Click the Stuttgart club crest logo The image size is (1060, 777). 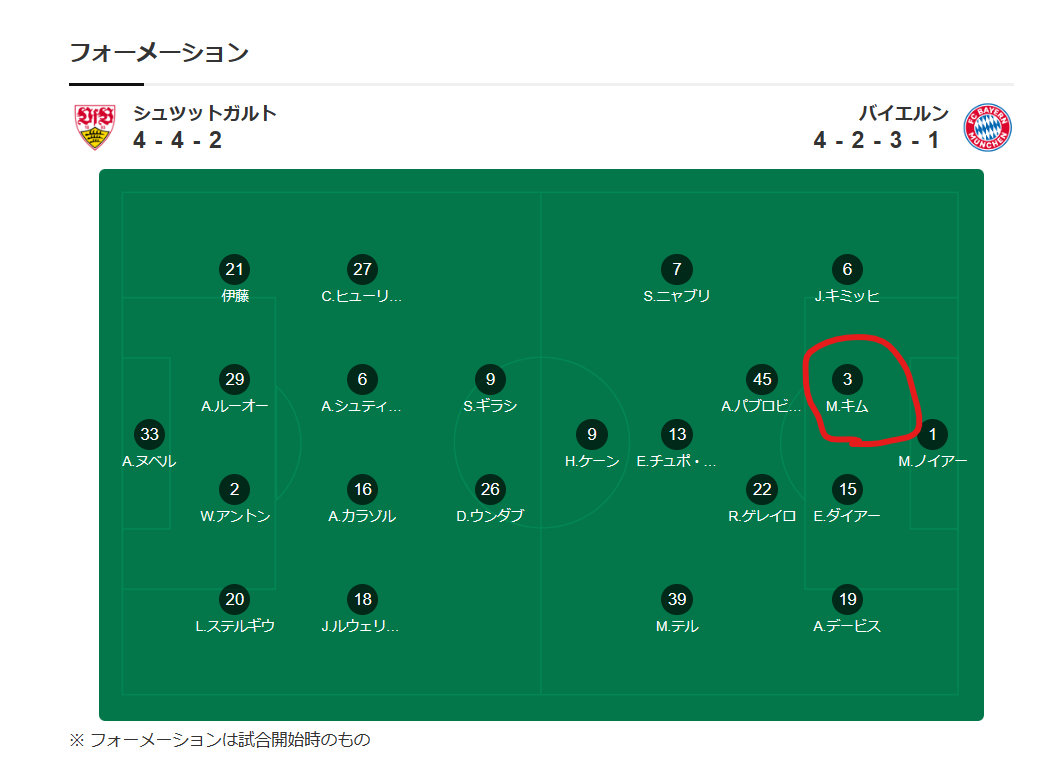coord(95,127)
